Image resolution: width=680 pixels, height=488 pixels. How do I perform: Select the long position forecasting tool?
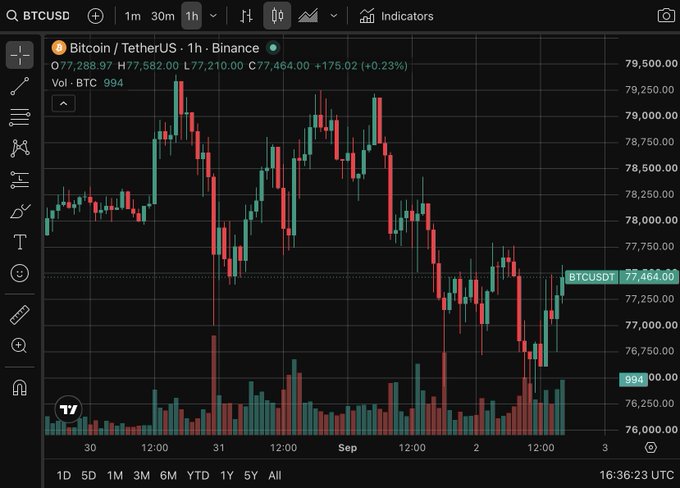pos(20,180)
